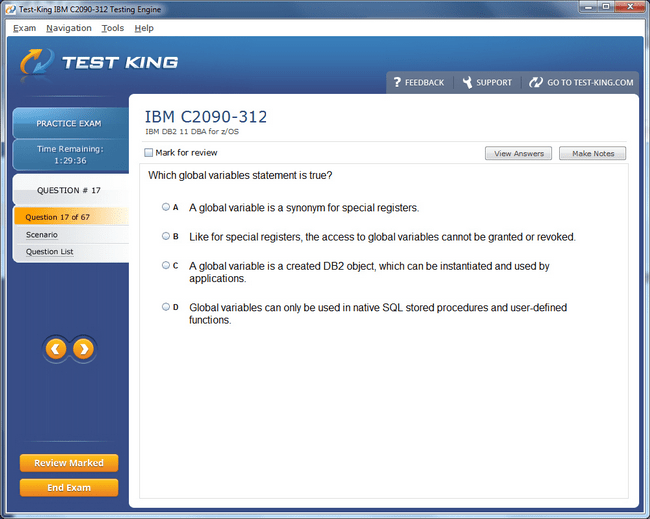The height and width of the screenshot is (519, 650).
Task: Select answer option D
Action: pos(166,307)
